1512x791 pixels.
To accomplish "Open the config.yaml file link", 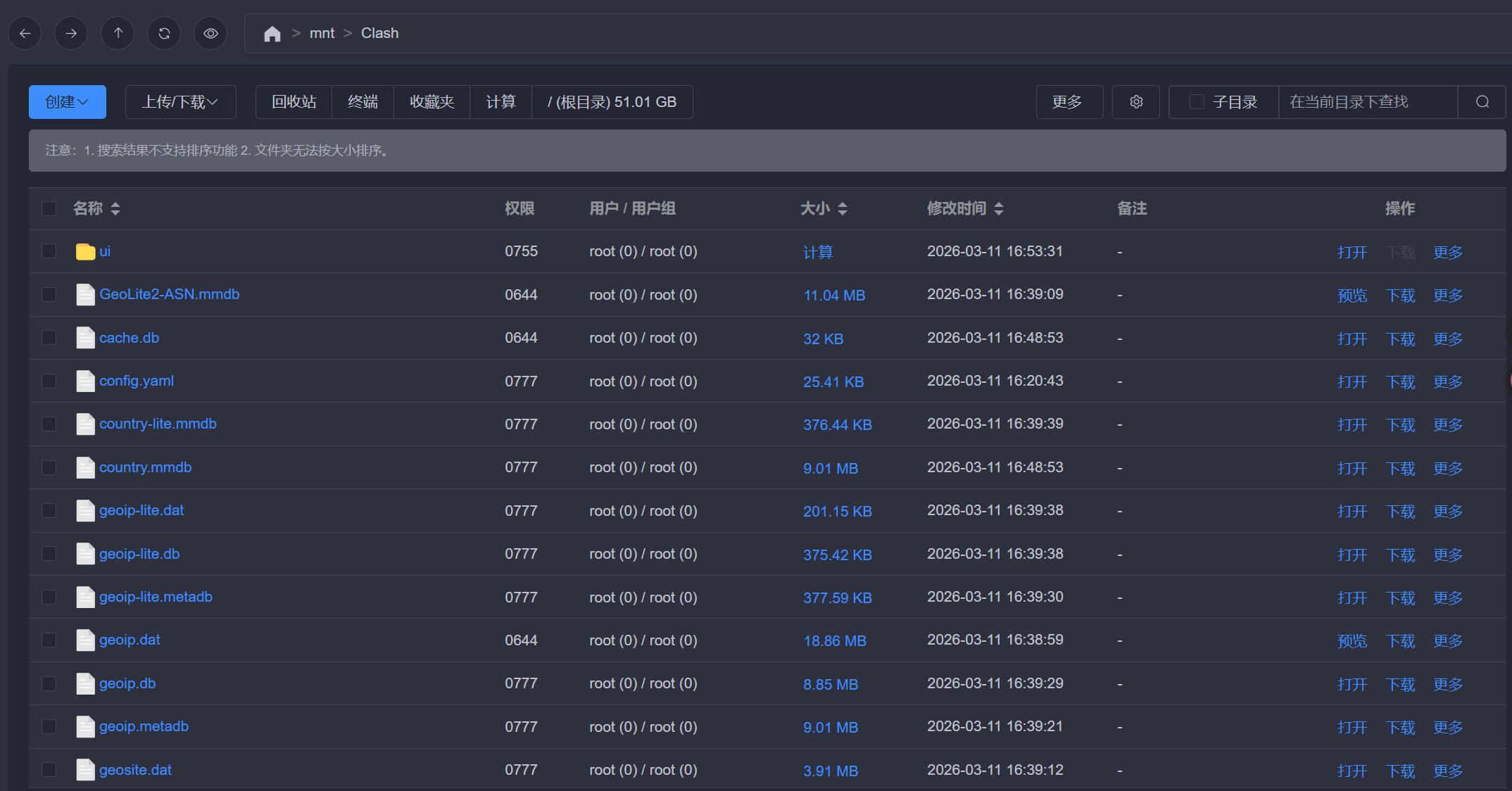I will 136,381.
